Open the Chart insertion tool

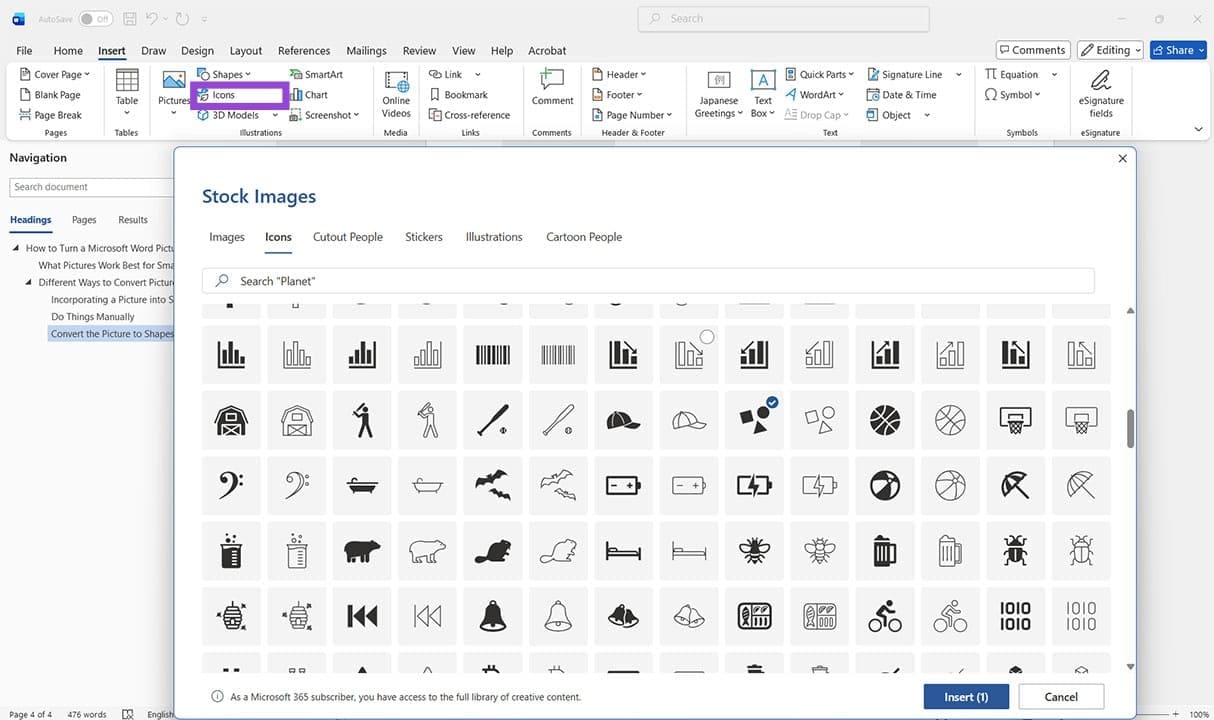click(x=313, y=94)
